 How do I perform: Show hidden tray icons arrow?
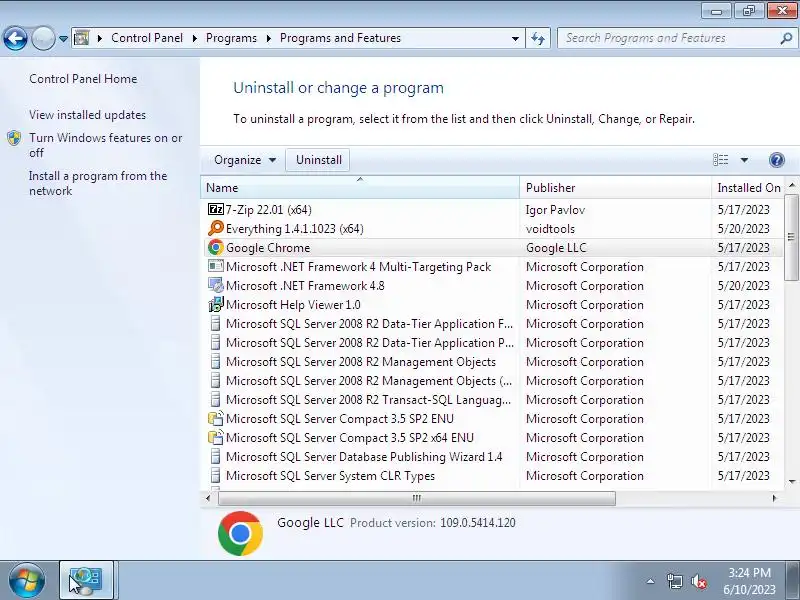tap(651, 581)
